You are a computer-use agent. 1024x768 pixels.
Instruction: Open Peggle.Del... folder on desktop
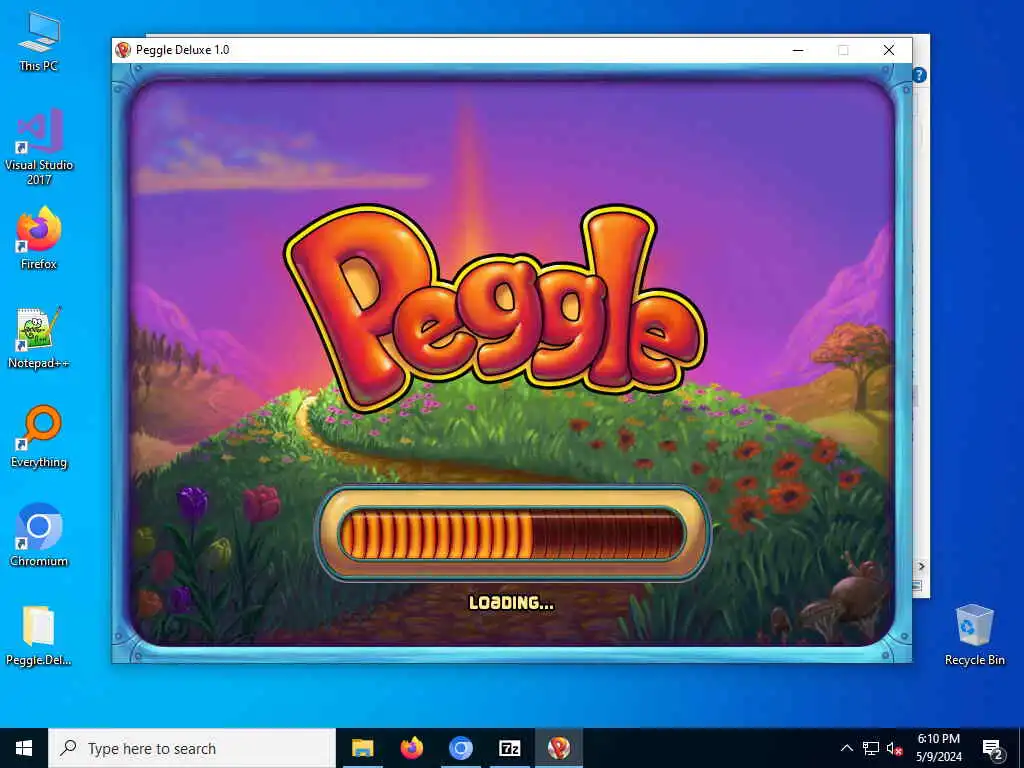point(39,635)
